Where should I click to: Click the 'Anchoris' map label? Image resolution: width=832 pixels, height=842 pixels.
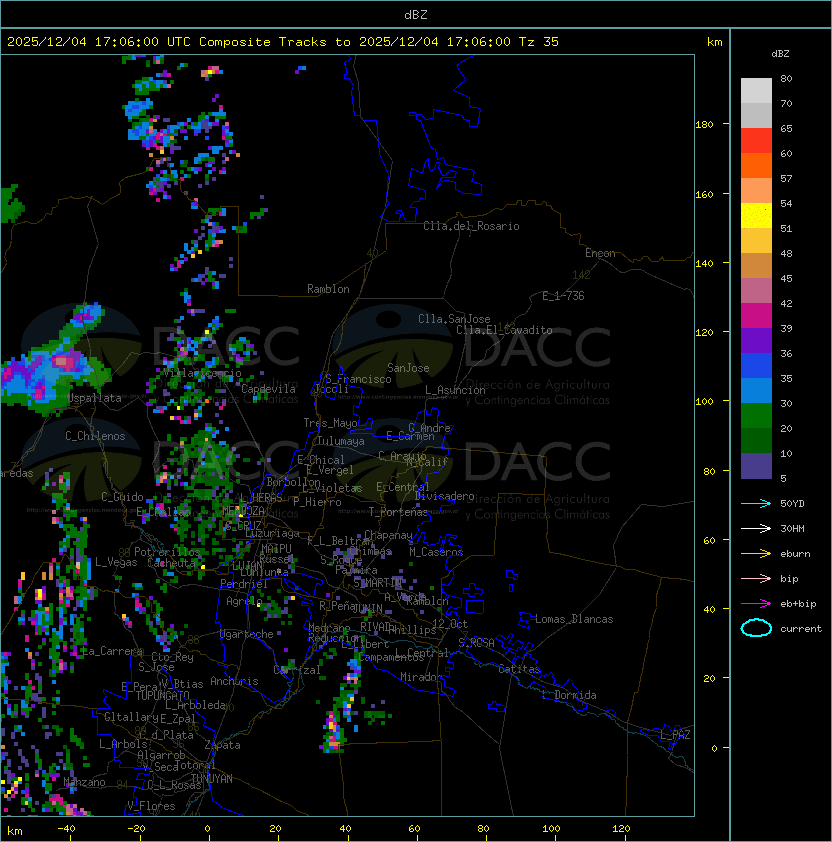click(234, 681)
